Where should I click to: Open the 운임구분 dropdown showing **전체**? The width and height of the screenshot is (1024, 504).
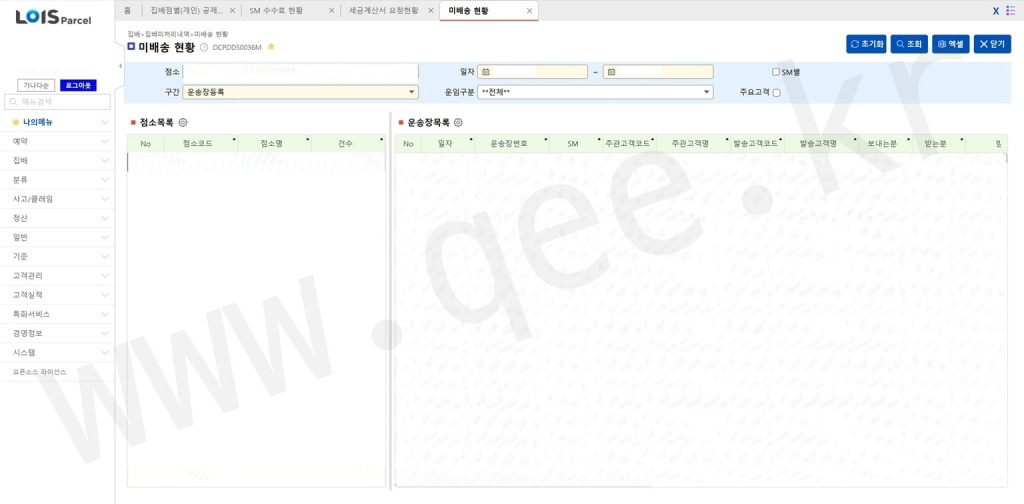[594, 92]
